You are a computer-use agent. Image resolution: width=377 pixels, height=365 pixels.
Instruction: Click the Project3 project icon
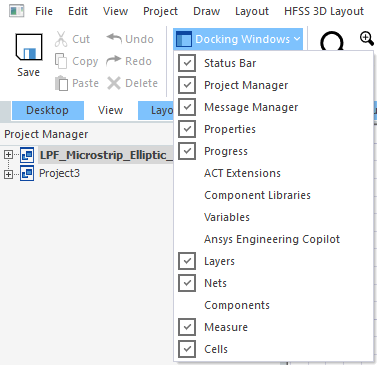(27, 173)
